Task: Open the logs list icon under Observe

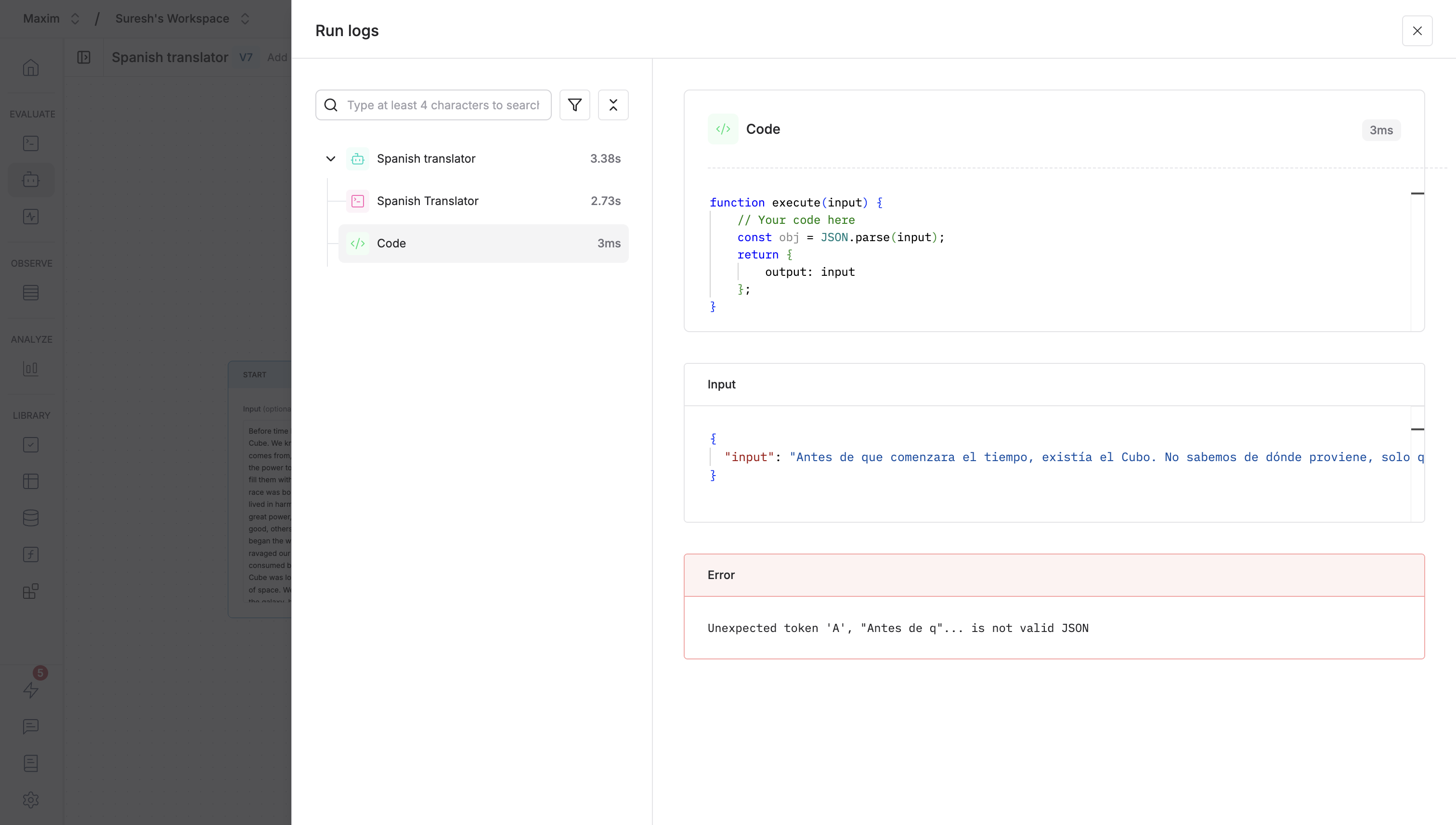Action: (x=31, y=293)
